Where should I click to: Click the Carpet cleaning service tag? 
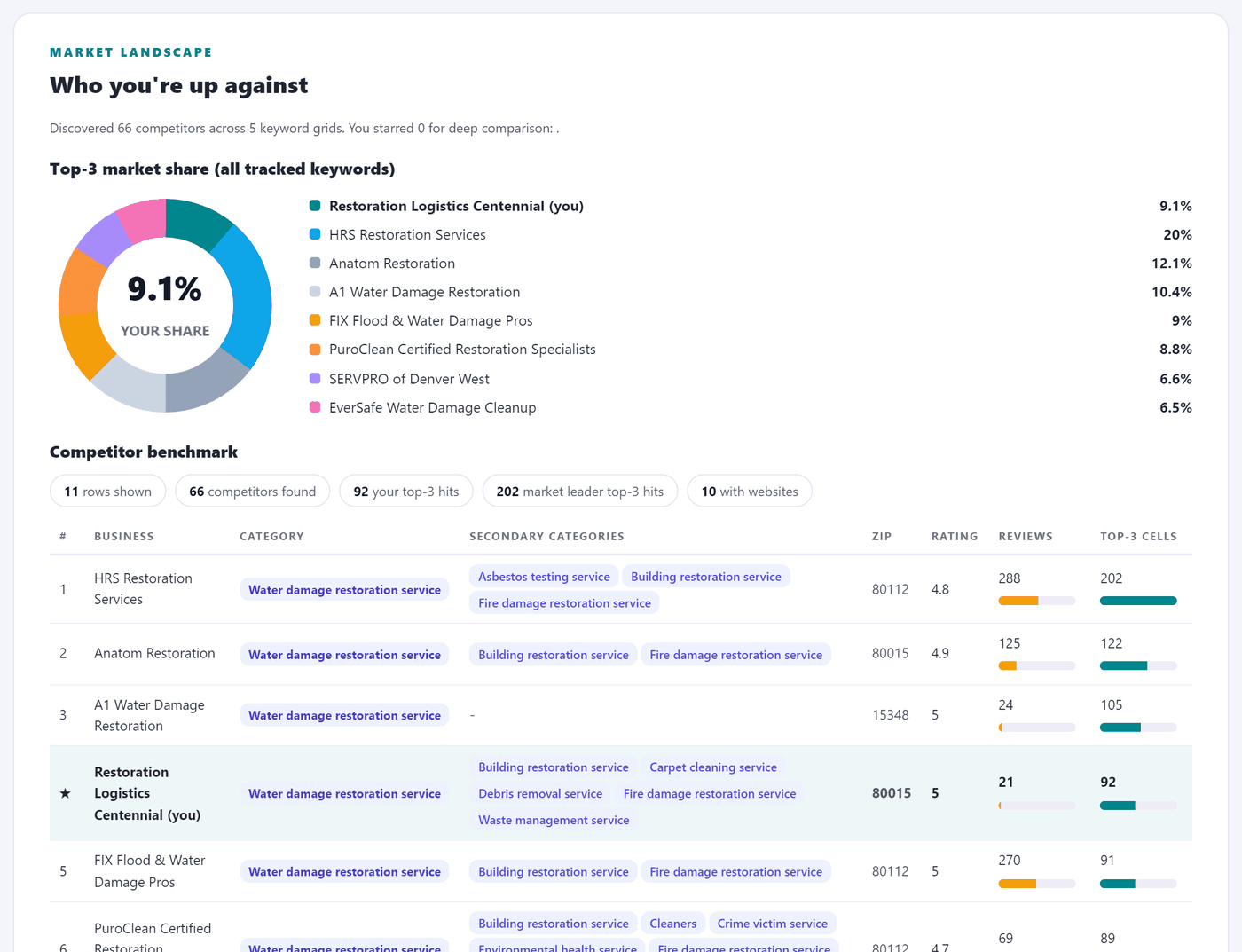[x=713, y=767]
